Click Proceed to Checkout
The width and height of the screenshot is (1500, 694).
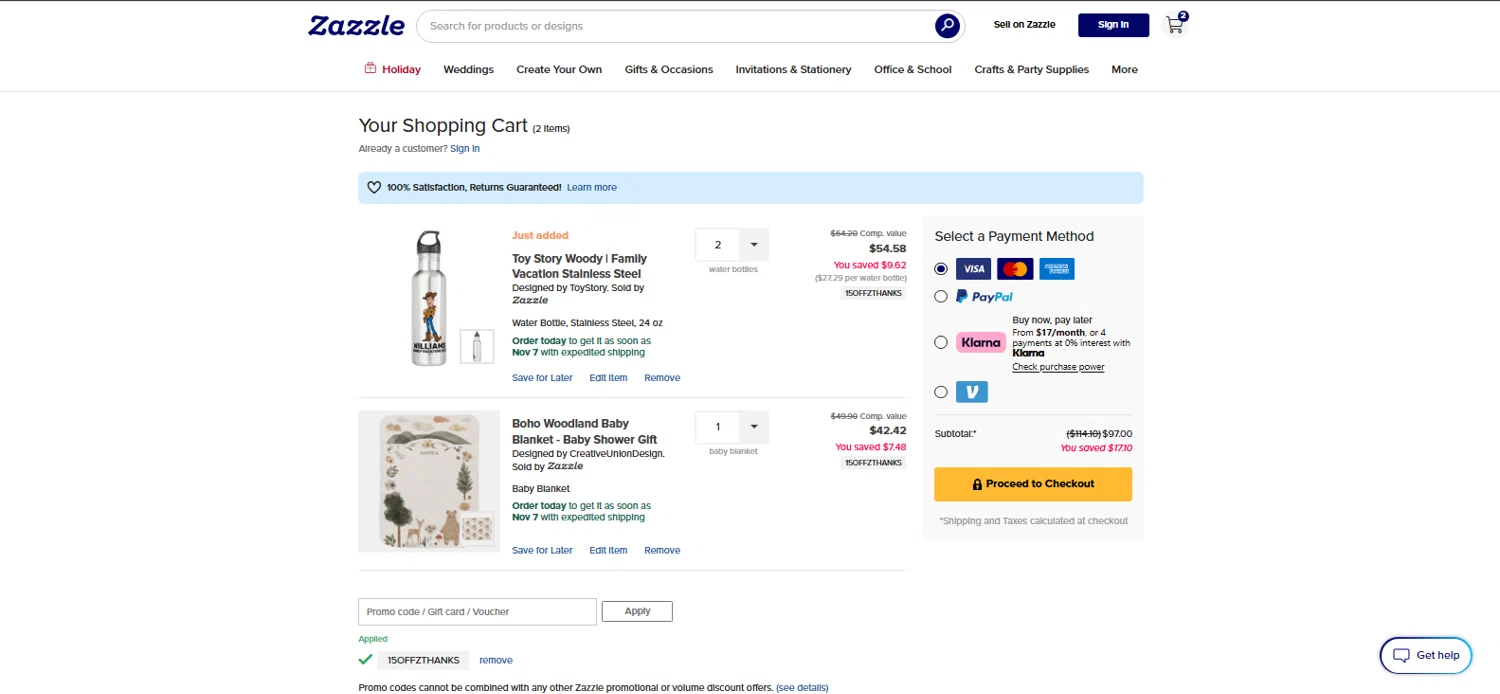tap(1033, 484)
